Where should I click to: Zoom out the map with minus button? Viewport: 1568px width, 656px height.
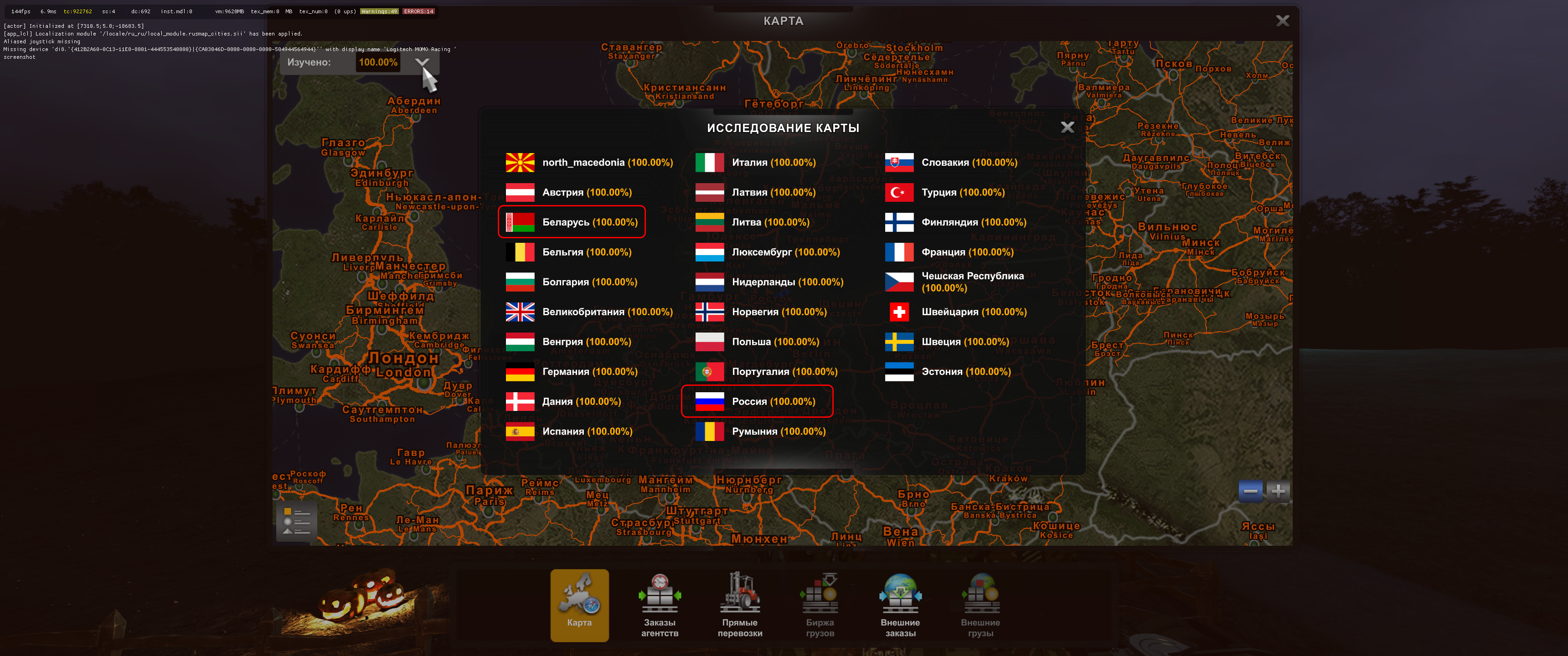(x=1250, y=491)
